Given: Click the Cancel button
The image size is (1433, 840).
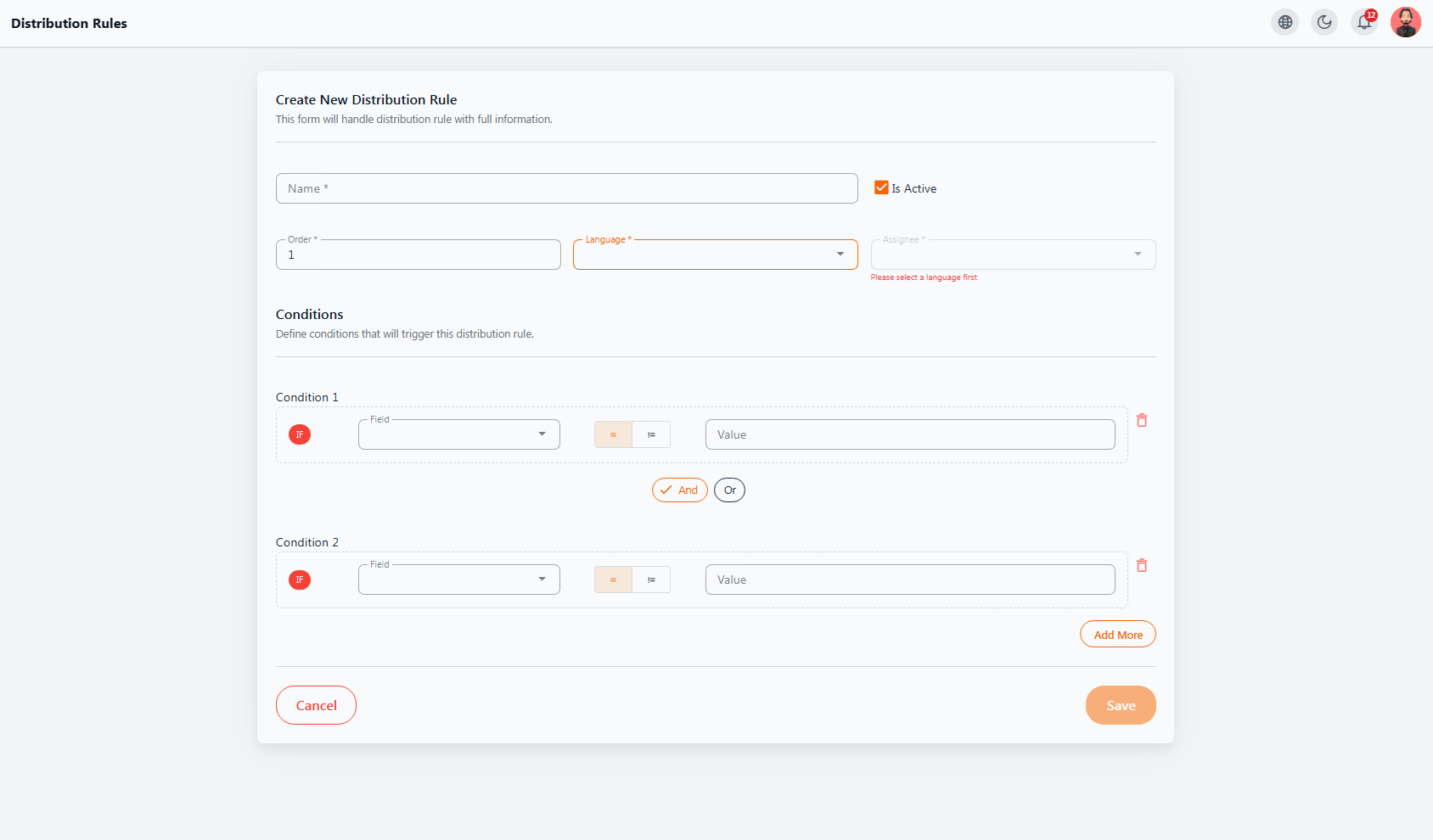Looking at the screenshot, I should pyautogui.click(x=316, y=705).
